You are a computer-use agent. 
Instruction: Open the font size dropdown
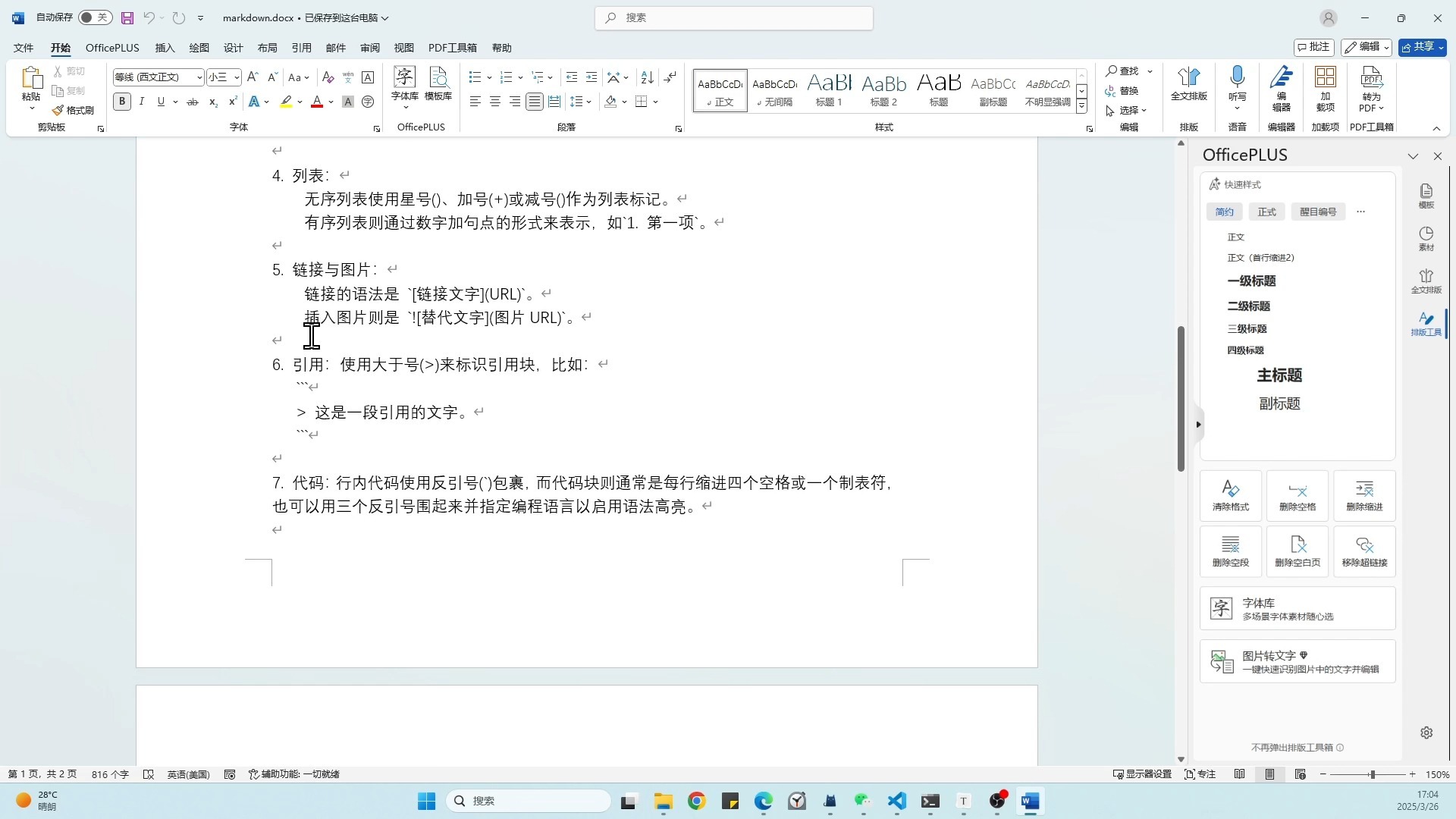click(x=237, y=77)
